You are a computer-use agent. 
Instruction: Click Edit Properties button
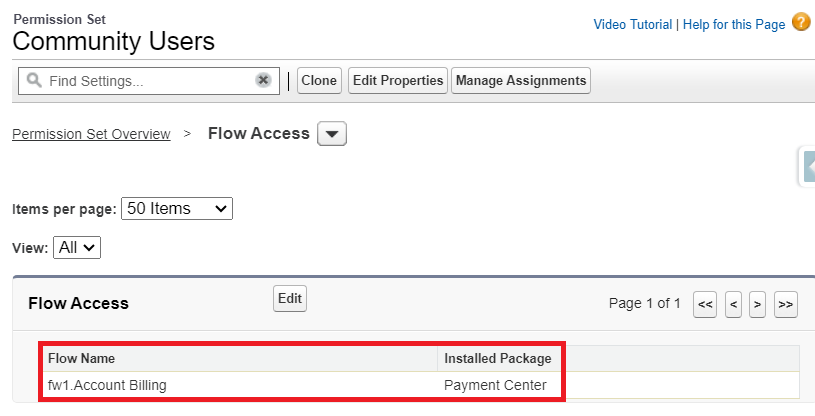click(x=398, y=80)
